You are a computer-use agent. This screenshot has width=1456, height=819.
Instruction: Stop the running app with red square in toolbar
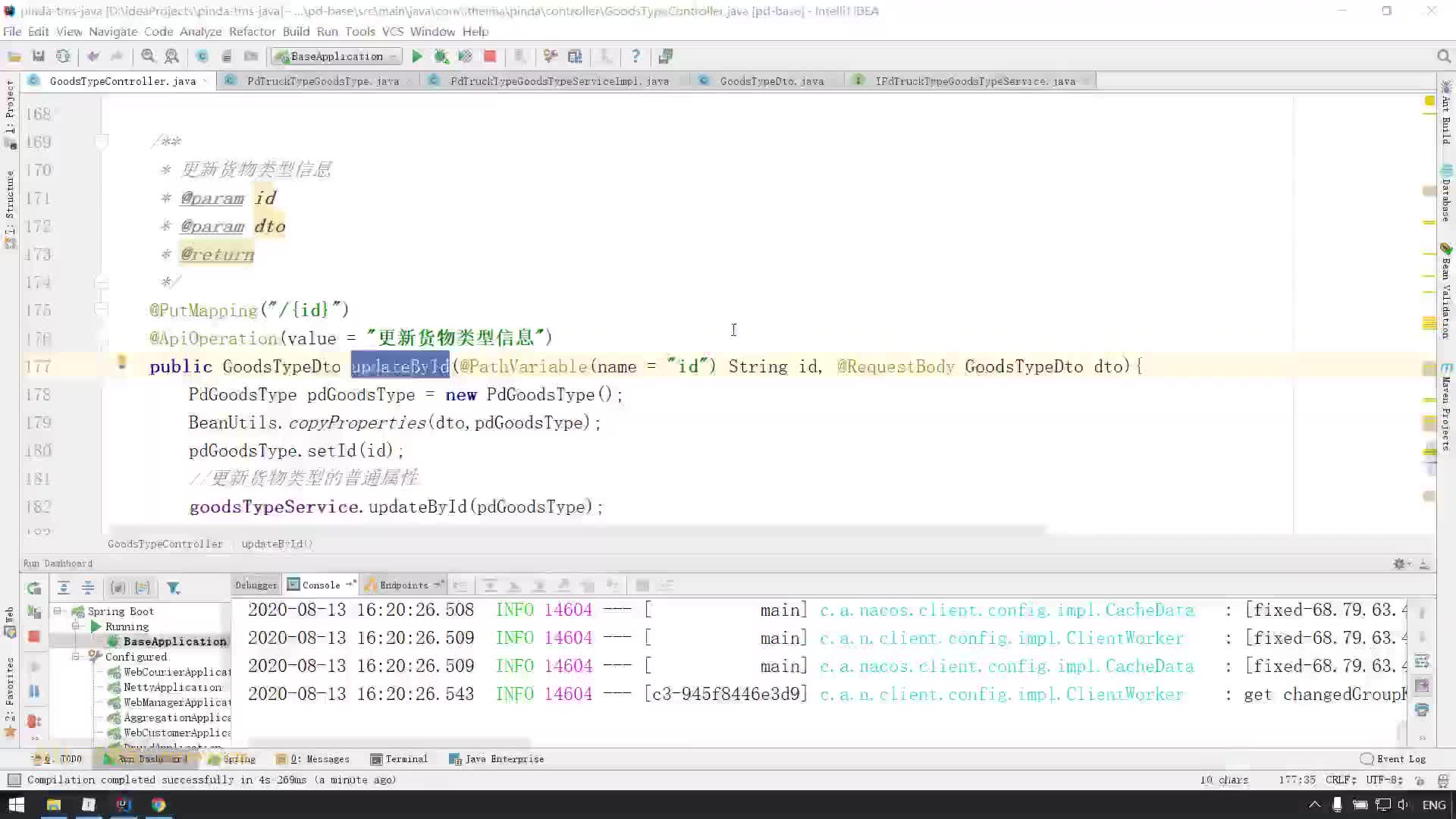490,56
